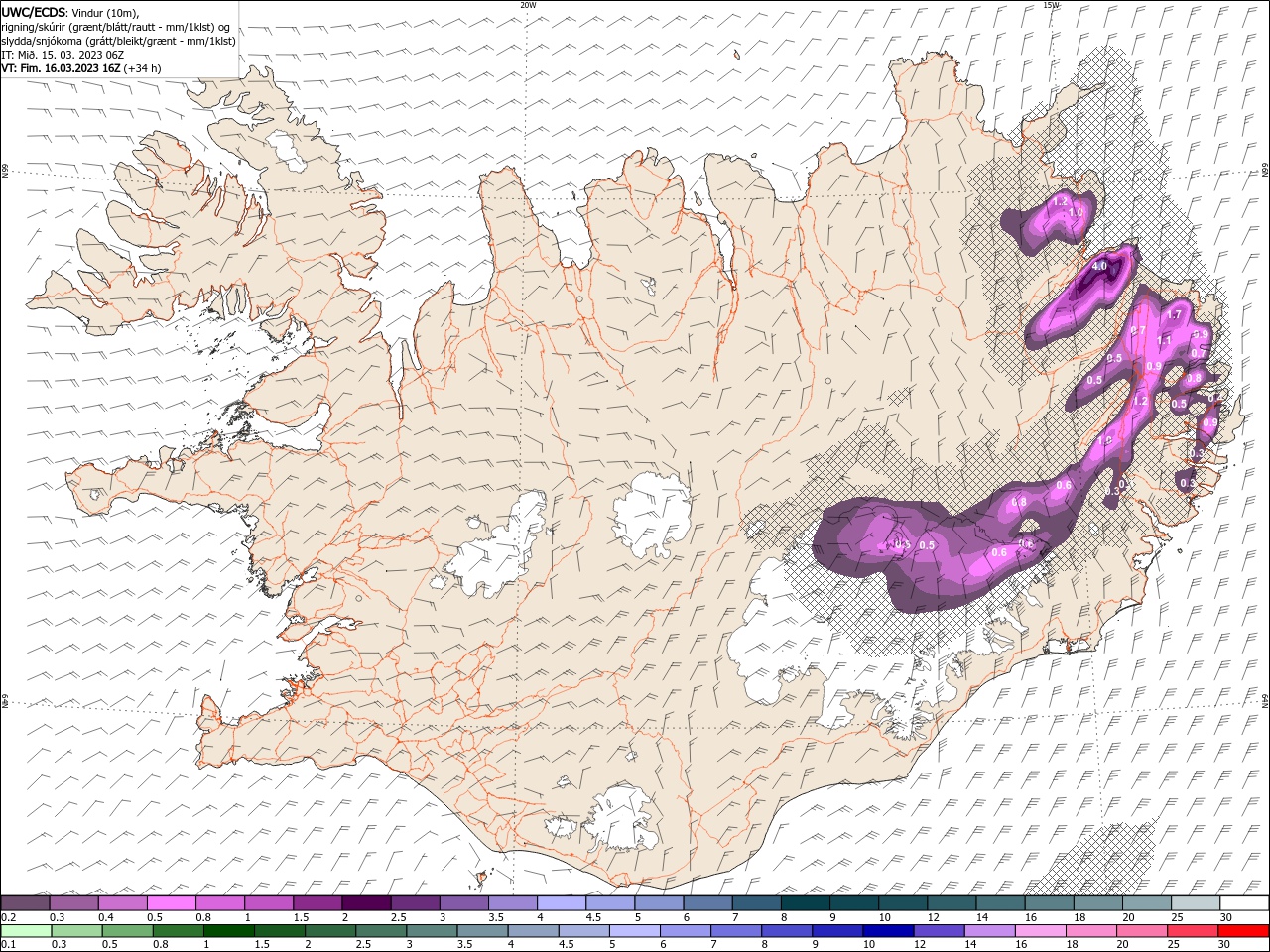Screen dimensions: 1270x952
Task: Click the 'VT: Fim. 16.03.2023 16Z' line
Action: 62,68
